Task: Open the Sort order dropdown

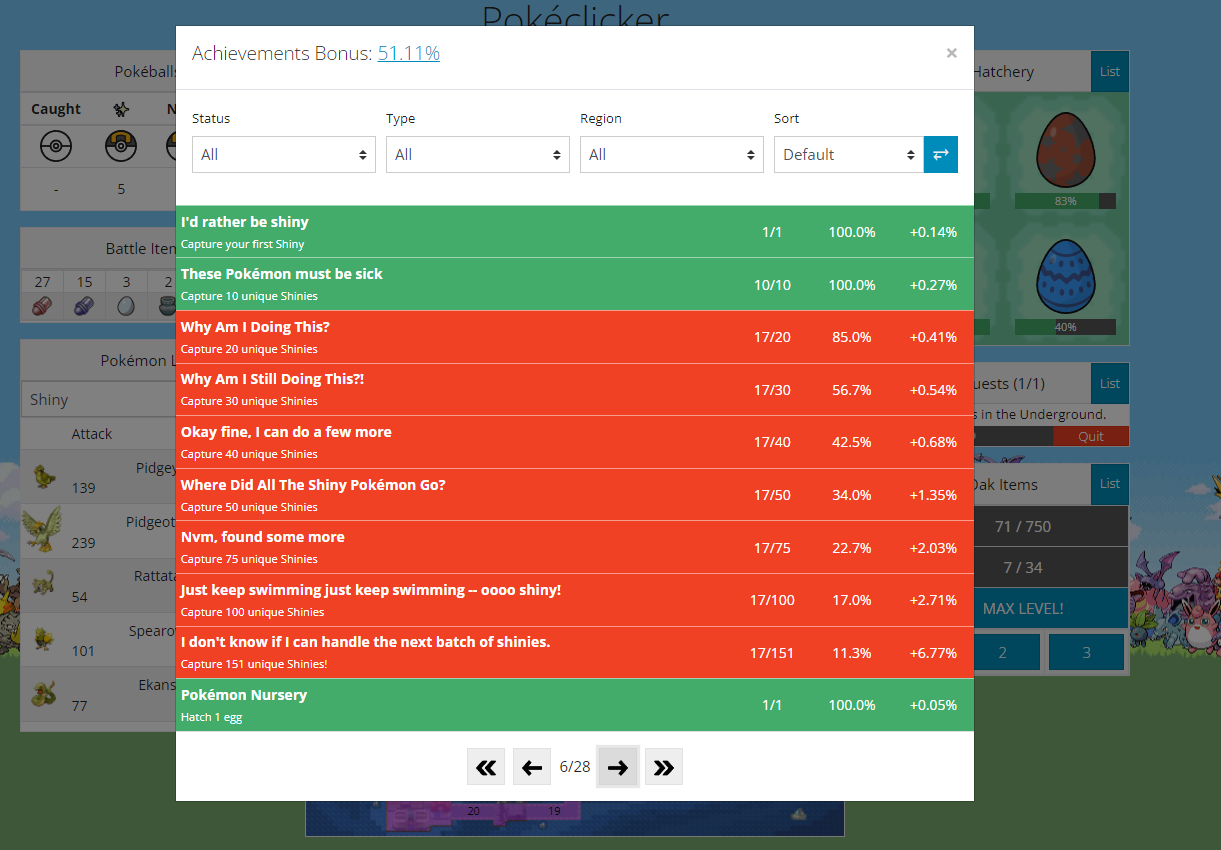Action: (x=848, y=155)
